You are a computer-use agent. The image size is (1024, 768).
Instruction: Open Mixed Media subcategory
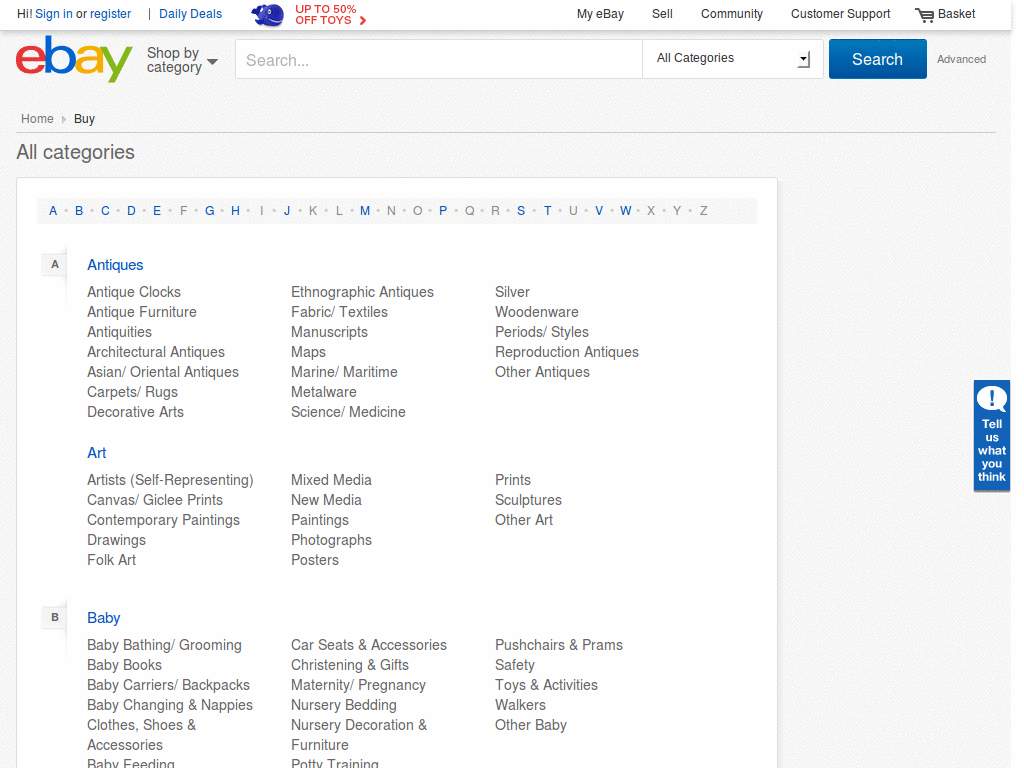331,480
